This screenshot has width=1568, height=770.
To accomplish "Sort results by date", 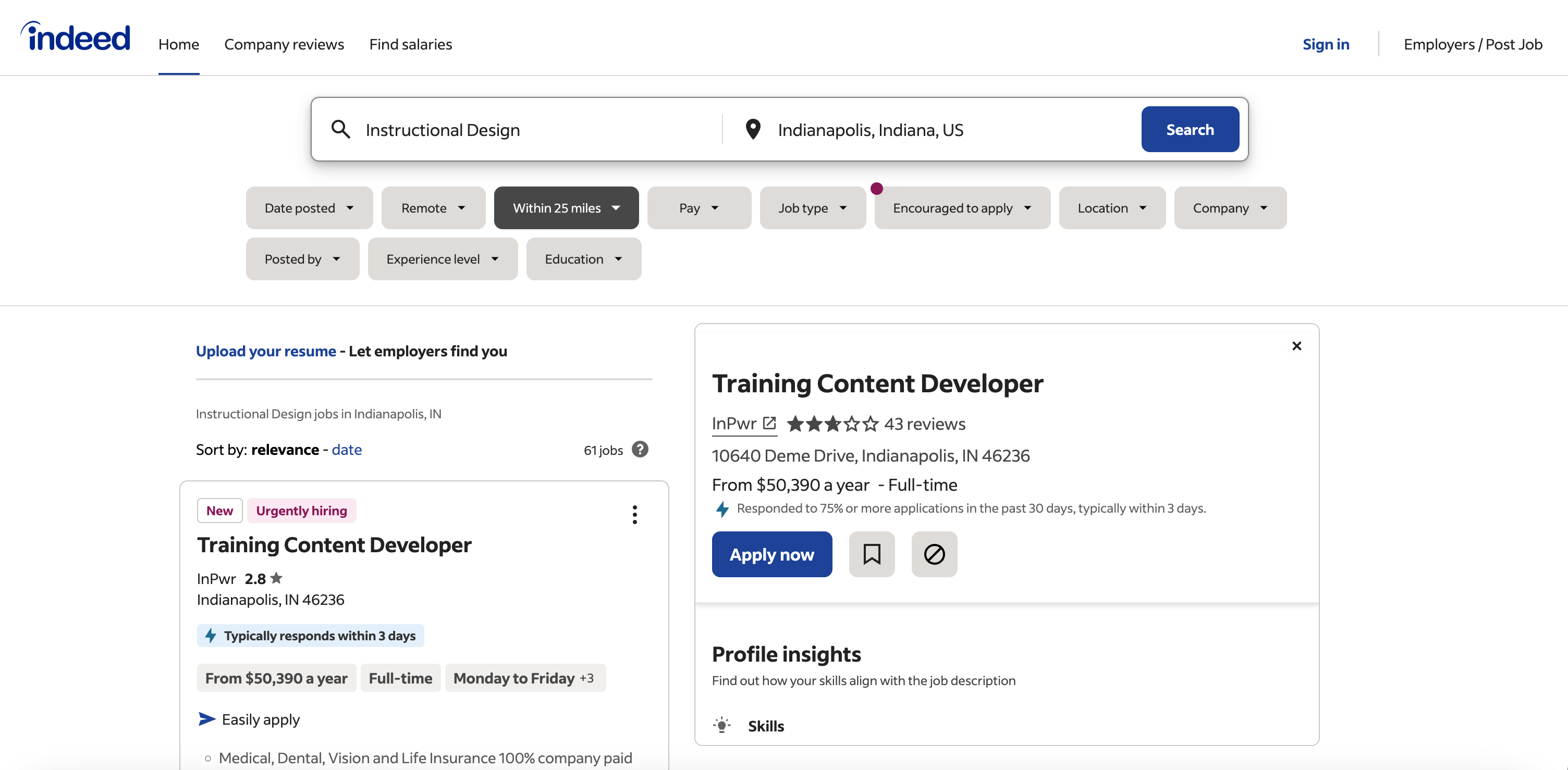I will click(x=346, y=450).
